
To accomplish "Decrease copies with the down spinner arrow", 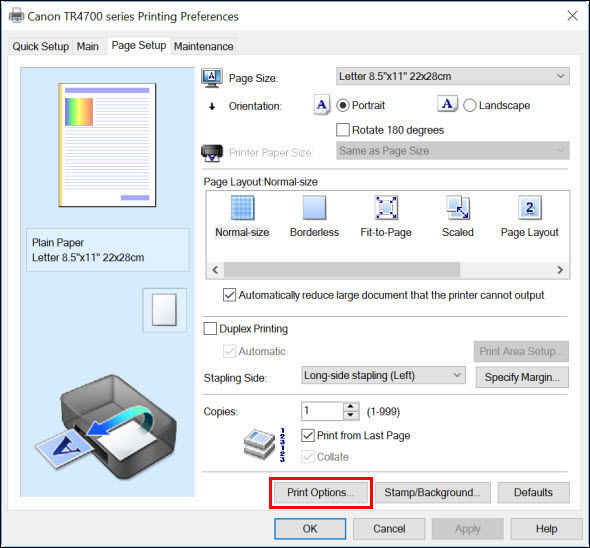I will click(x=351, y=416).
